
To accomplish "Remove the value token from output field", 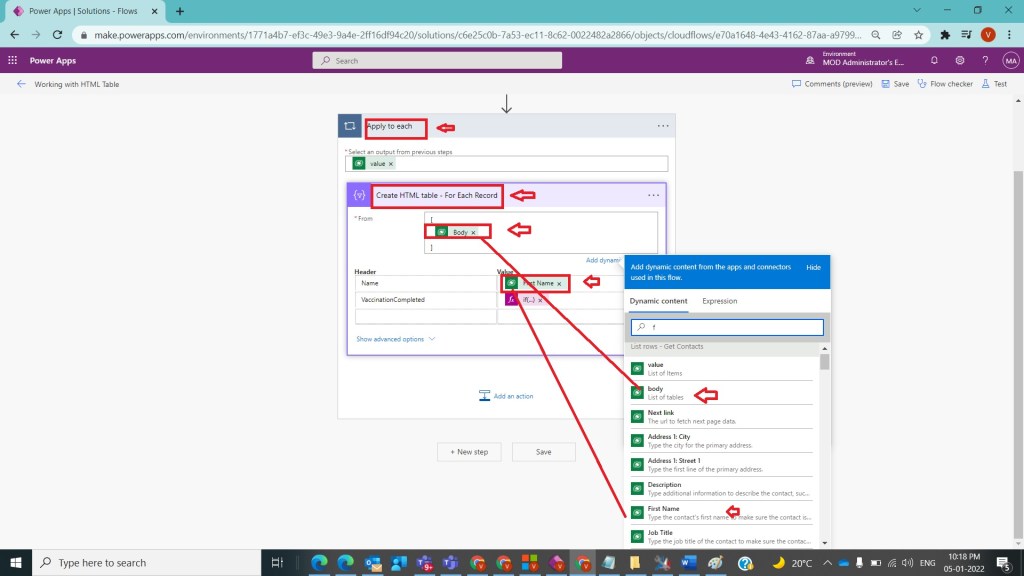I will (391, 163).
